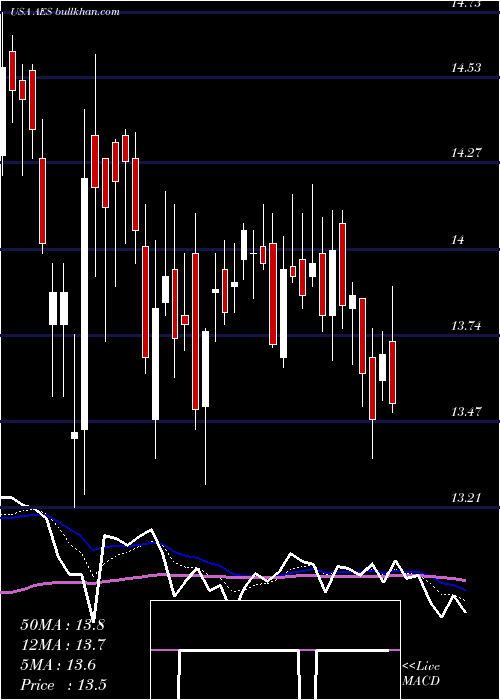Click the 'Price : 13.5' readout
This screenshot has height=700, width=500.
tap(63, 685)
